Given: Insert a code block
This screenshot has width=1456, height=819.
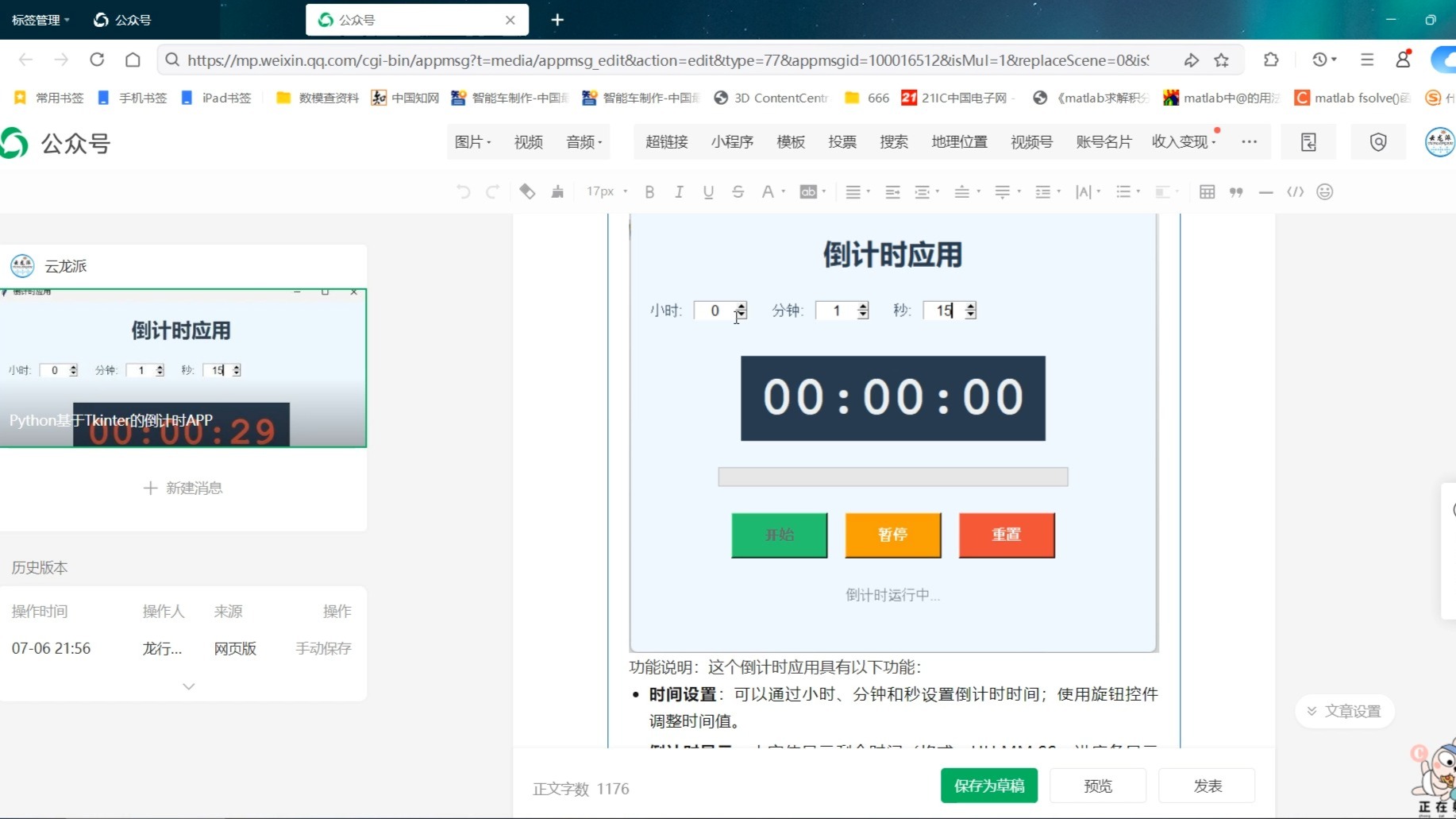Looking at the screenshot, I should [x=1296, y=191].
